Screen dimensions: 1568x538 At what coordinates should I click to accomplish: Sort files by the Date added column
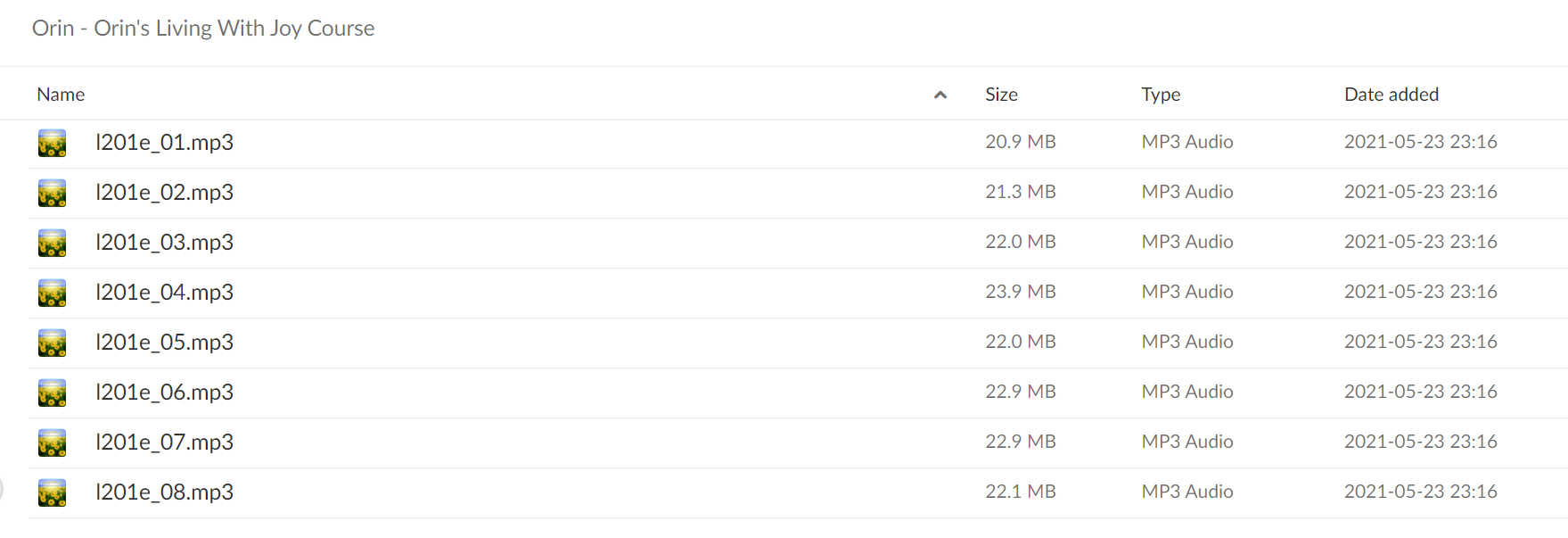1391,95
